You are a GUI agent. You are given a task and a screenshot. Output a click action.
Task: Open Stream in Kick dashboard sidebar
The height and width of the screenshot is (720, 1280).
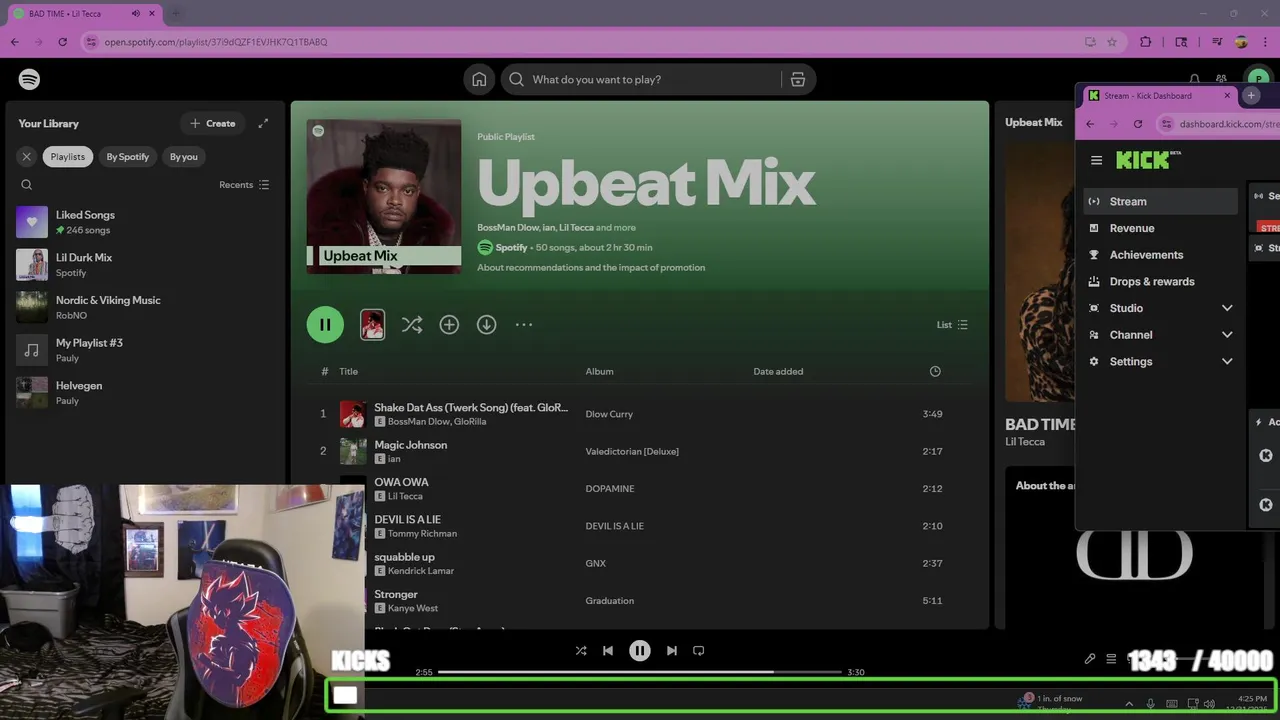pyautogui.click(x=1161, y=201)
